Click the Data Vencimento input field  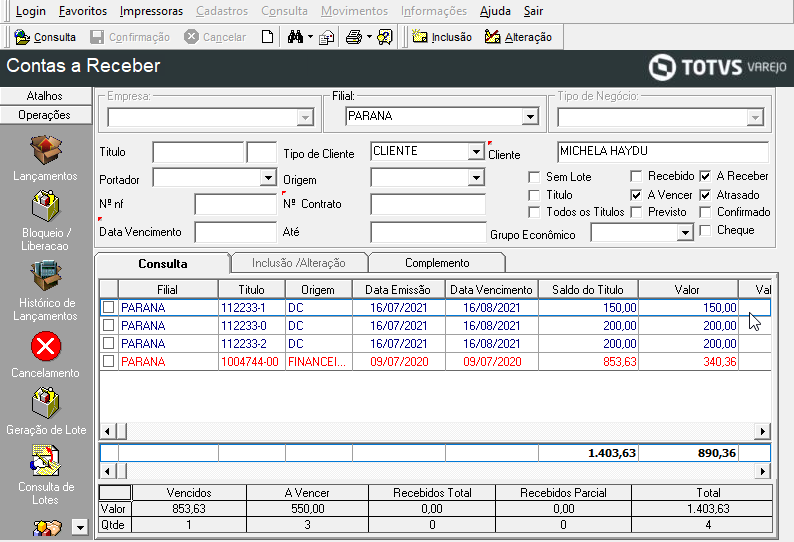pyautogui.click(x=235, y=232)
